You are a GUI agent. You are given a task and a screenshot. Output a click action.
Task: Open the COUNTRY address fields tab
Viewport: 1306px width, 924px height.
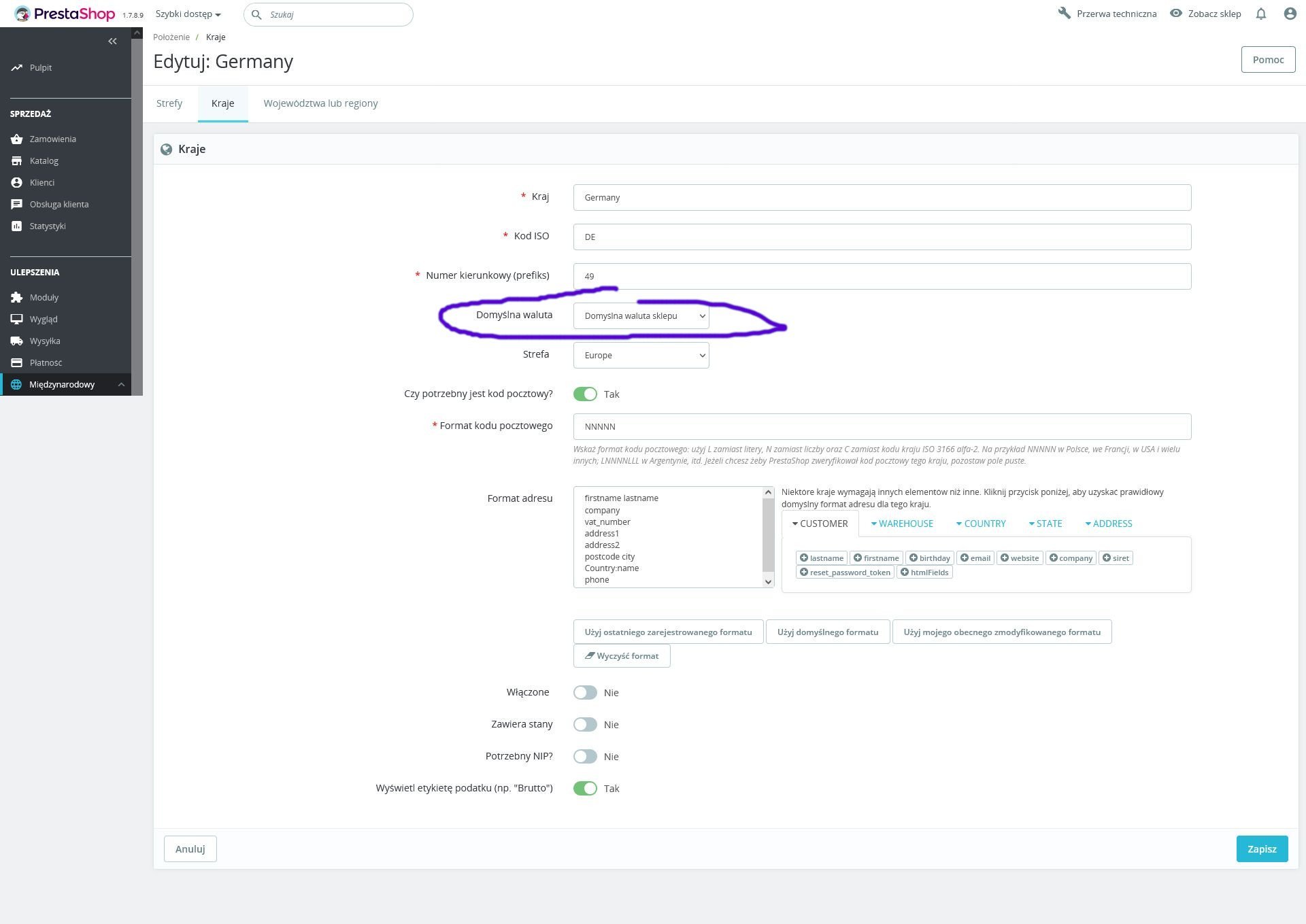point(980,524)
